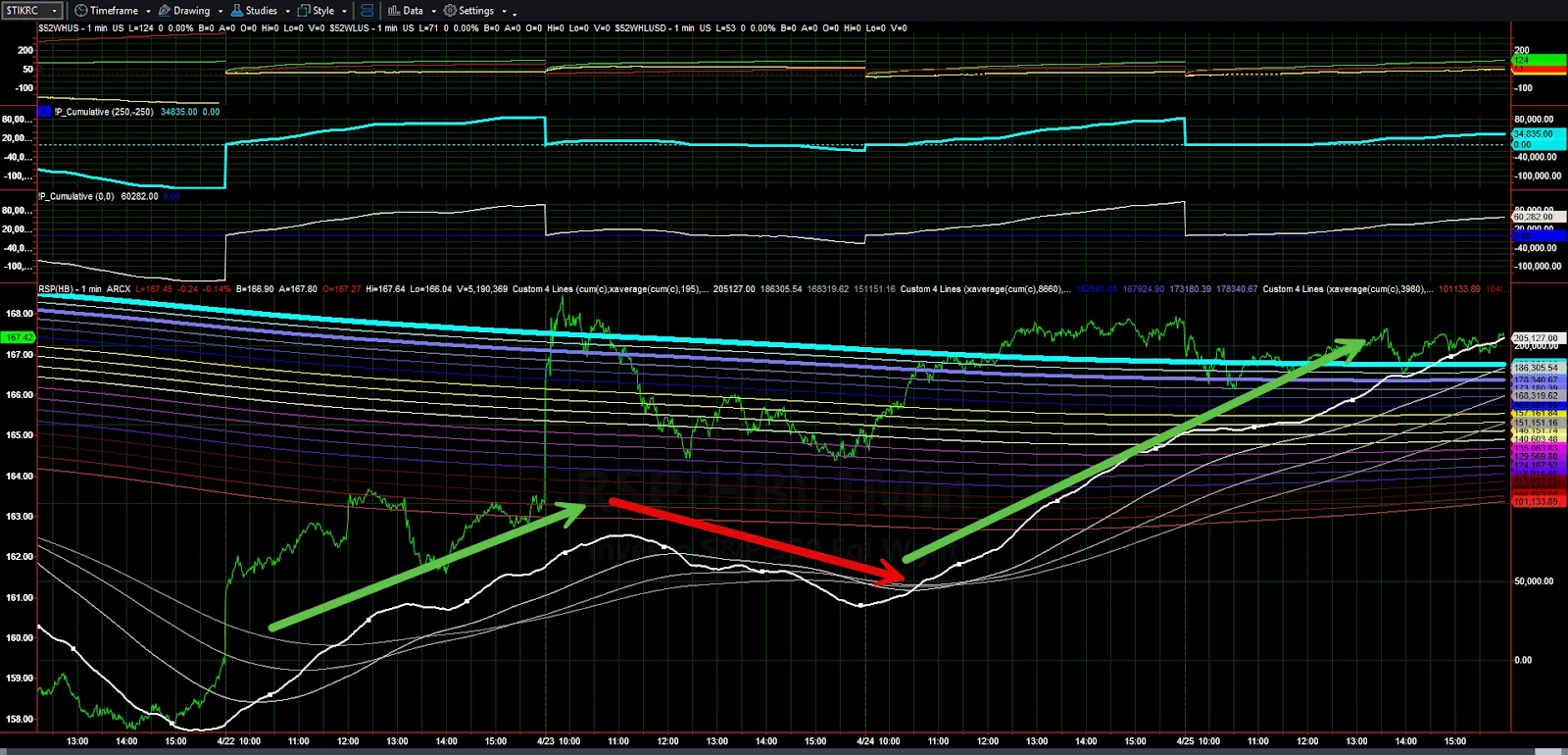The image size is (1568, 755).
Task: Click the green 167.42 price tag on left axis
Action: coord(19,337)
